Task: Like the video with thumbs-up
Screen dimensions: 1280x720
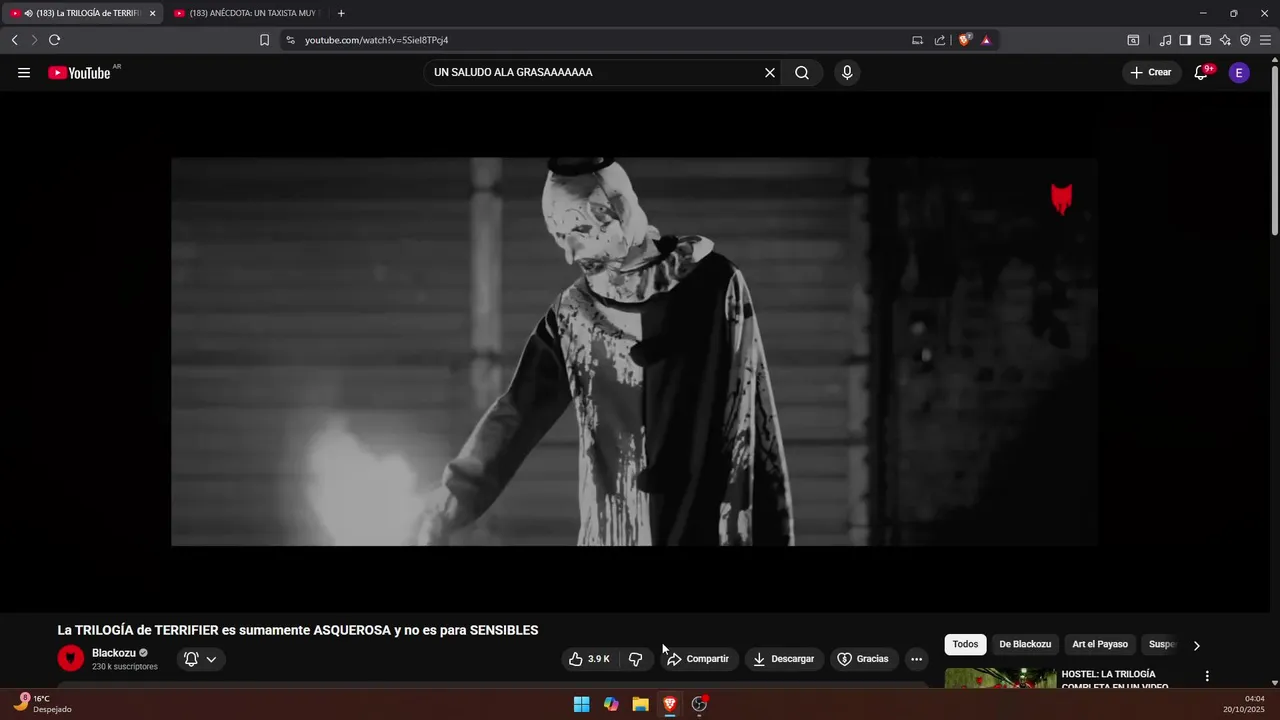Action: [x=589, y=659]
